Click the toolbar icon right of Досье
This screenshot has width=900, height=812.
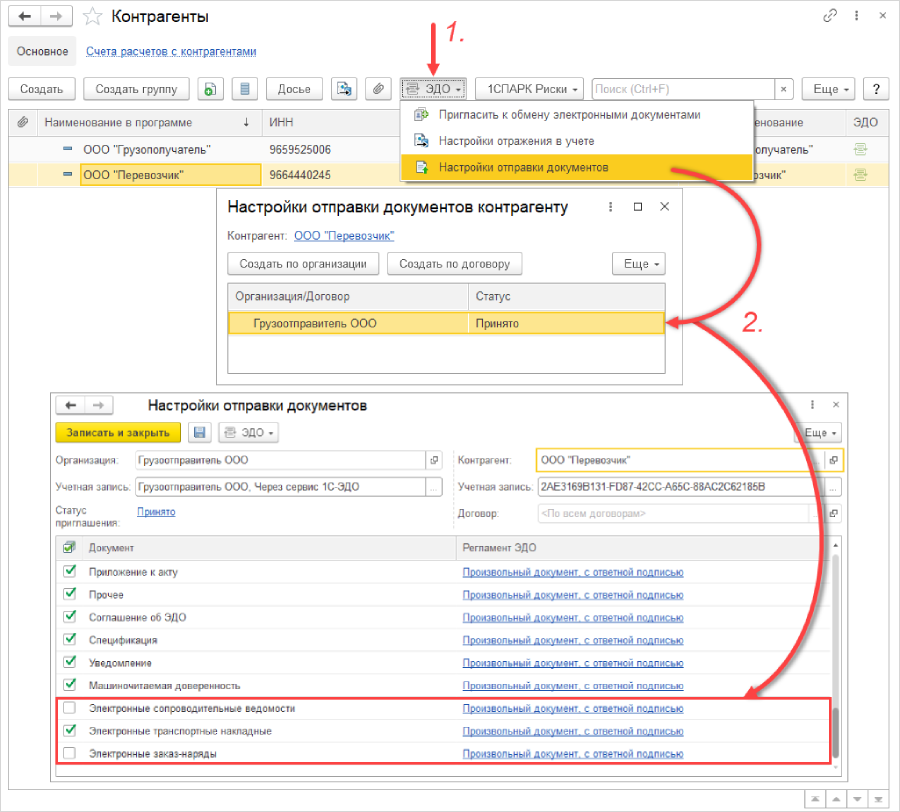tap(344, 89)
